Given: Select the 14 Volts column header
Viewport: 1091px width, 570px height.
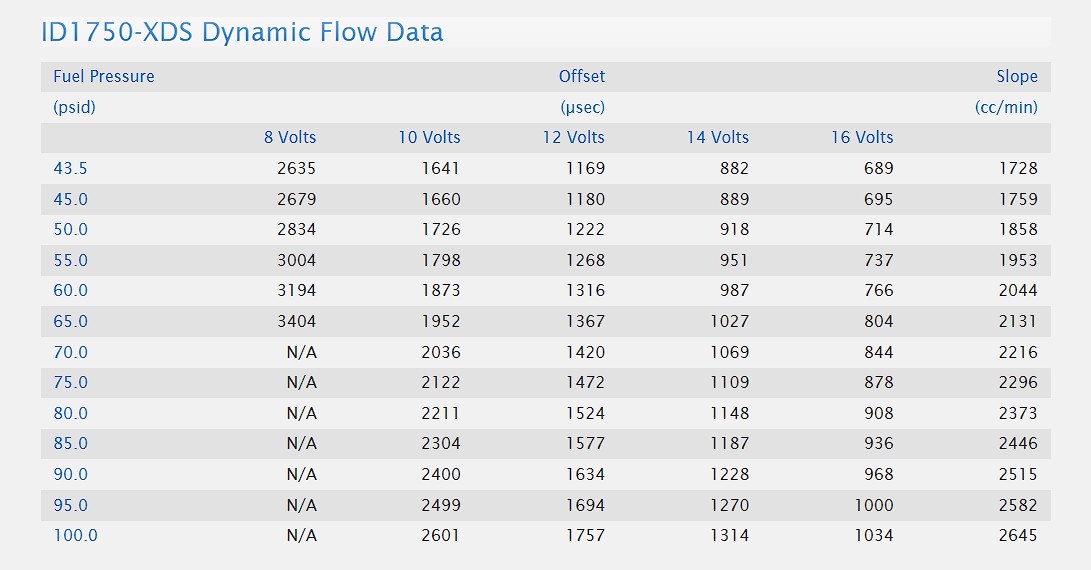Looking at the screenshot, I should [717, 137].
